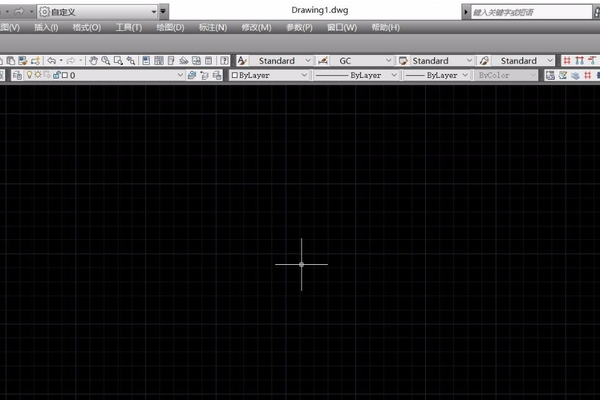This screenshot has width=600, height=400.
Task: Click the Undo arrow icon
Action: (x=51, y=60)
